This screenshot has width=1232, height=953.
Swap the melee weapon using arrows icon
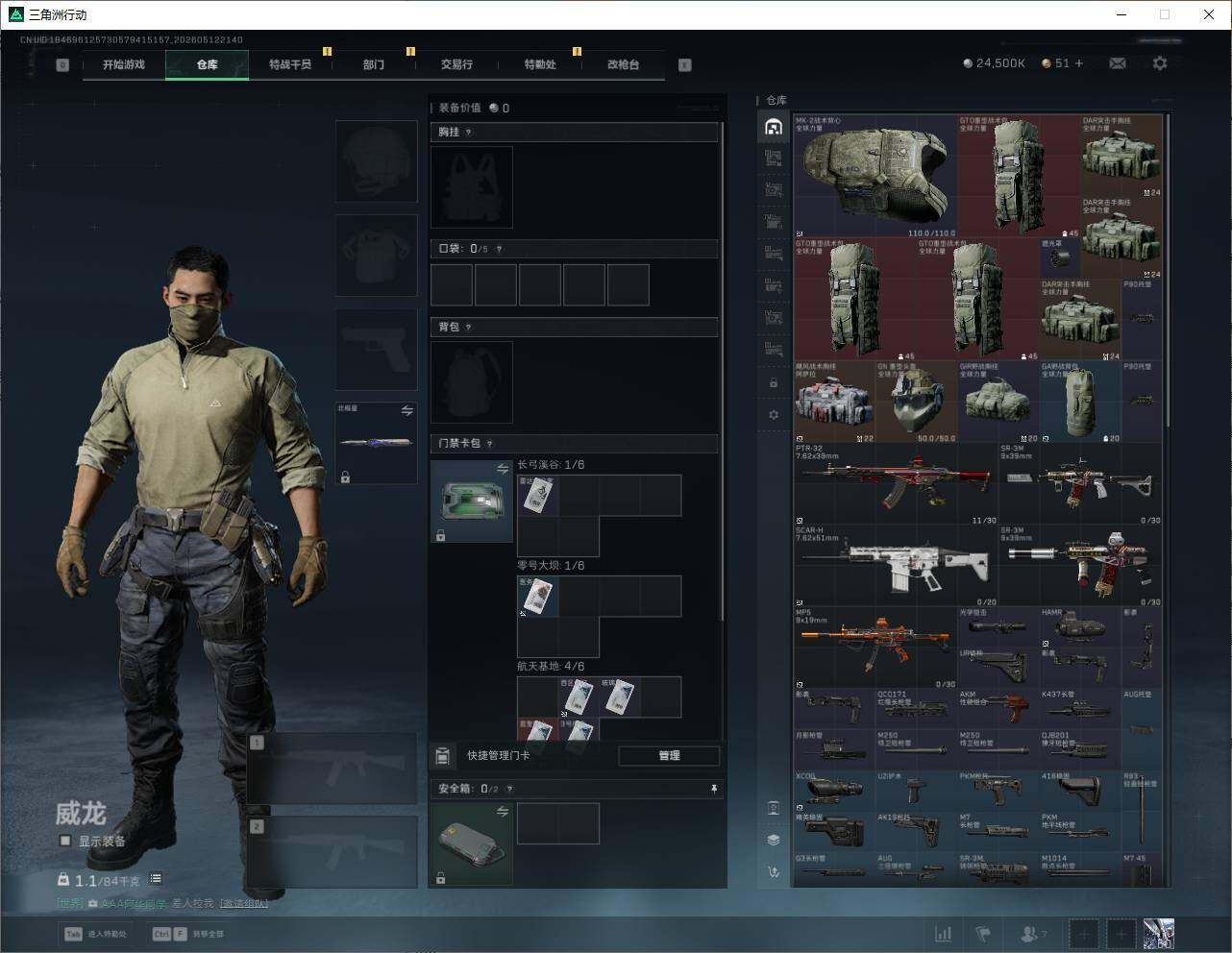407,410
